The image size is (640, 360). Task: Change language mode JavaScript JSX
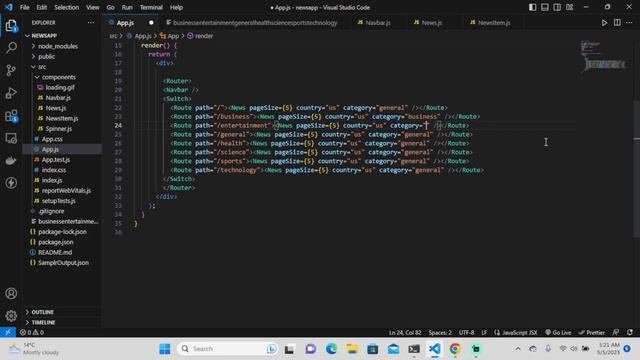pyautogui.click(x=520, y=332)
